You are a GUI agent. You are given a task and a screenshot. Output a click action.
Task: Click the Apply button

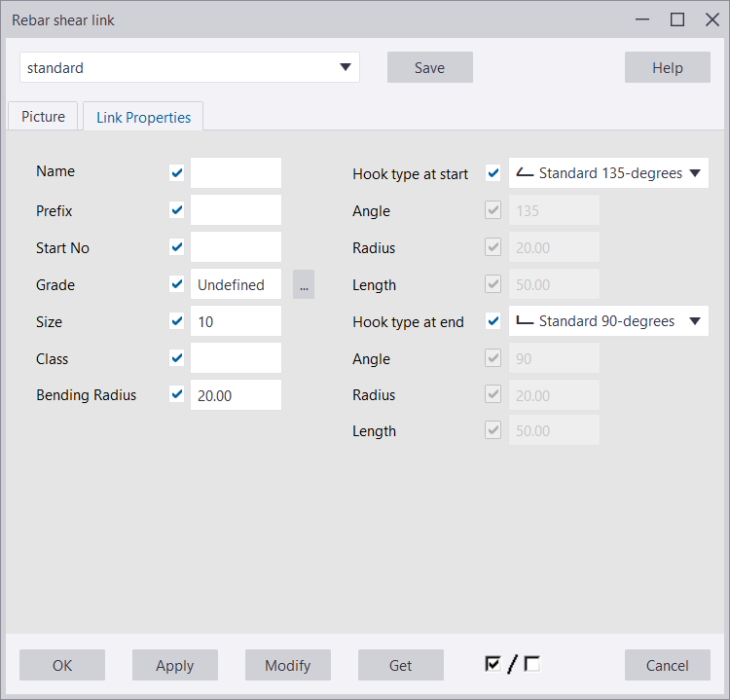pyautogui.click(x=175, y=665)
